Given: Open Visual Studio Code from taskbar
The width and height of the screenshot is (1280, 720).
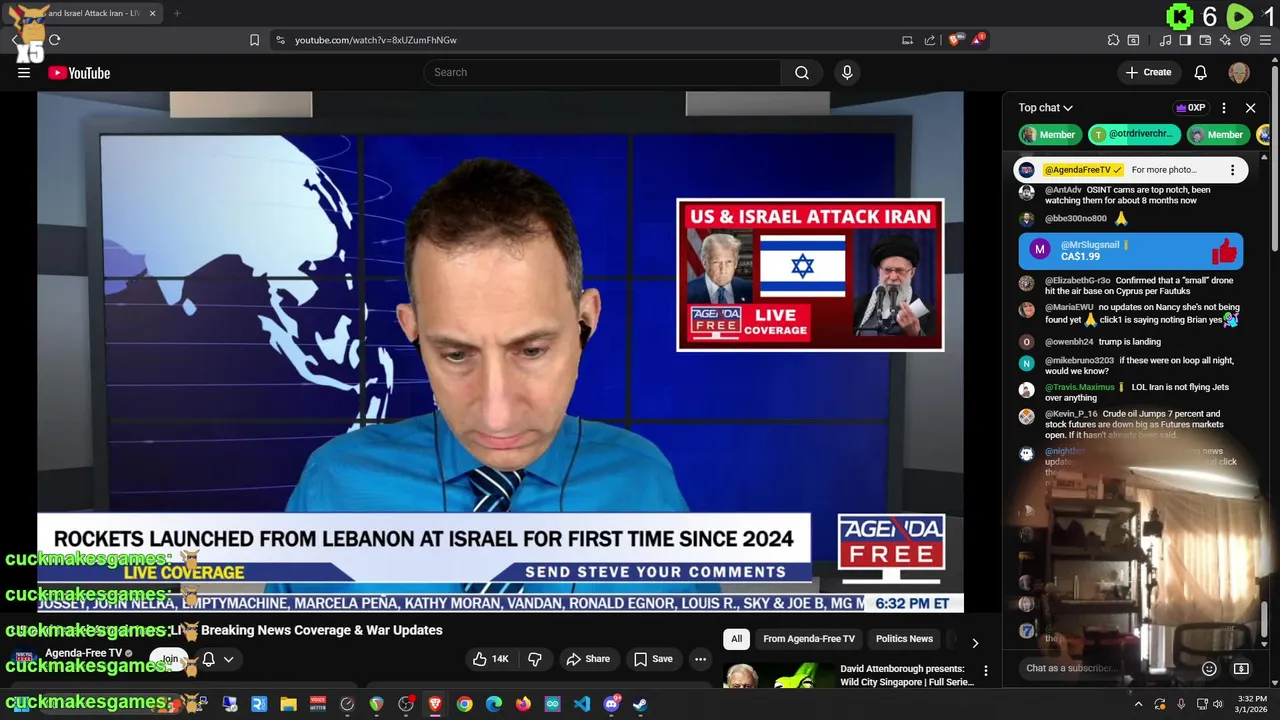Looking at the screenshot, I should (581, 704).
